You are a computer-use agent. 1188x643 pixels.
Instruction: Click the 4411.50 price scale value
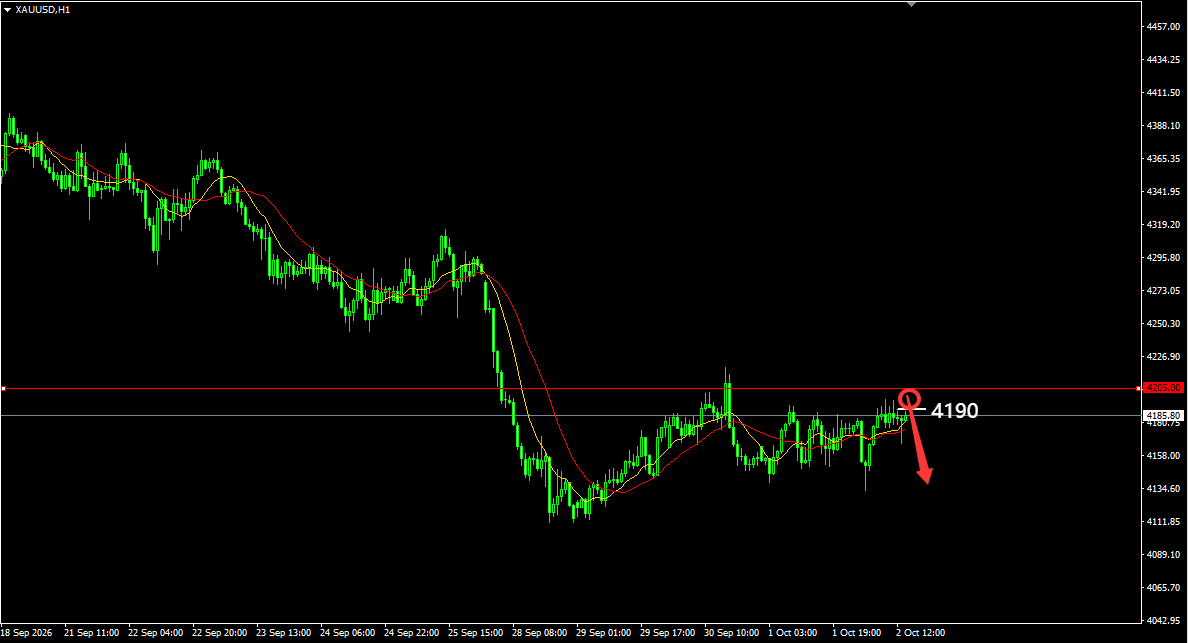point(1163,92)
